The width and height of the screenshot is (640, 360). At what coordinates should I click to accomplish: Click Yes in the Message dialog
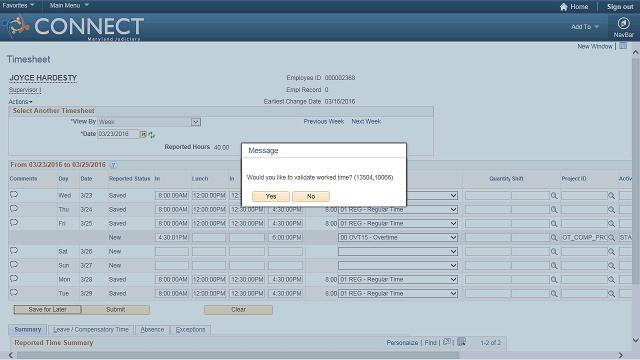[271, 196]
